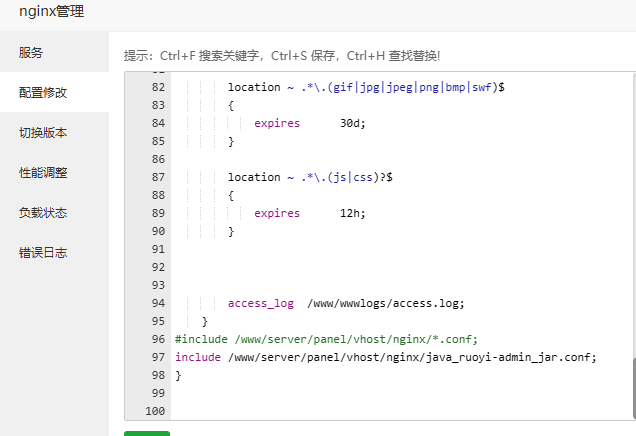Click the green save button below editor
Viewport: 636px width, 436px height.
[147, 433]
